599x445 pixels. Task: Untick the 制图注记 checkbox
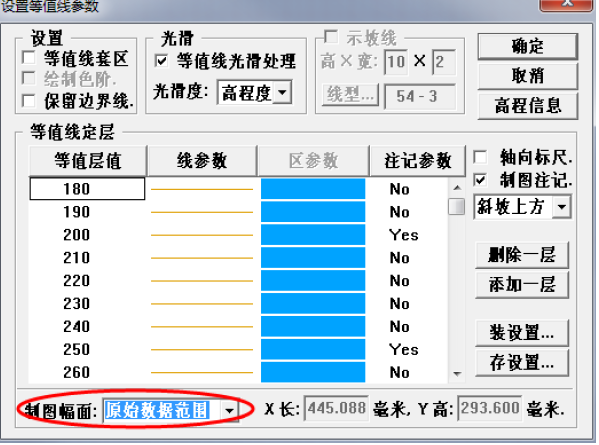point(480,180)
